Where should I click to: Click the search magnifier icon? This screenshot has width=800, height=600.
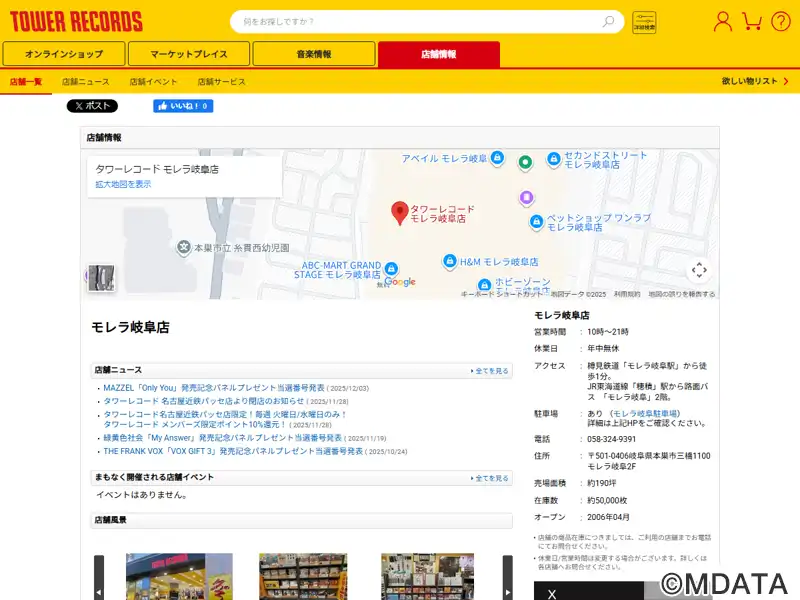(608, 22)
